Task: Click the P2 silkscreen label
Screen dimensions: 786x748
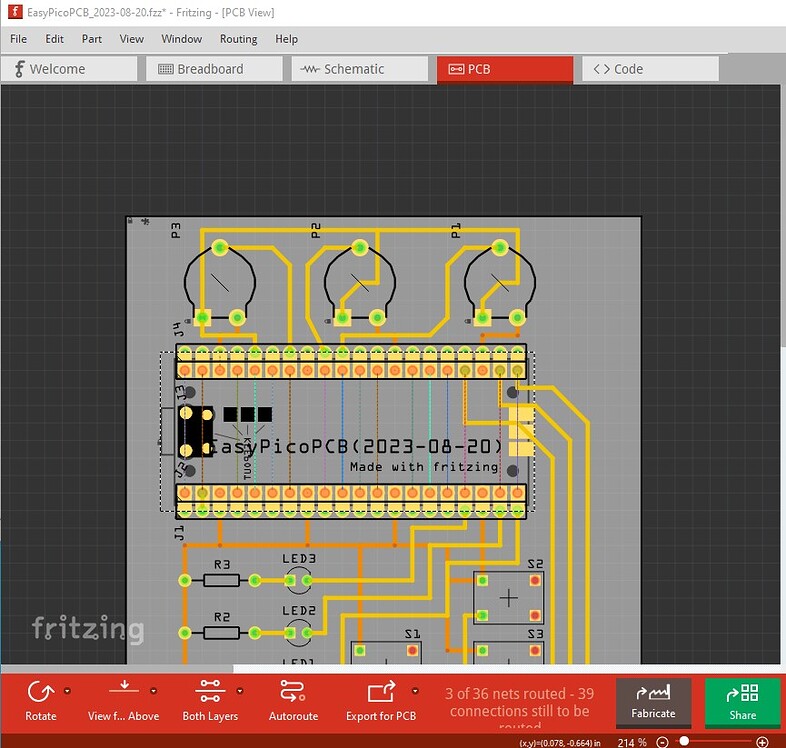Action: (315, 231)
